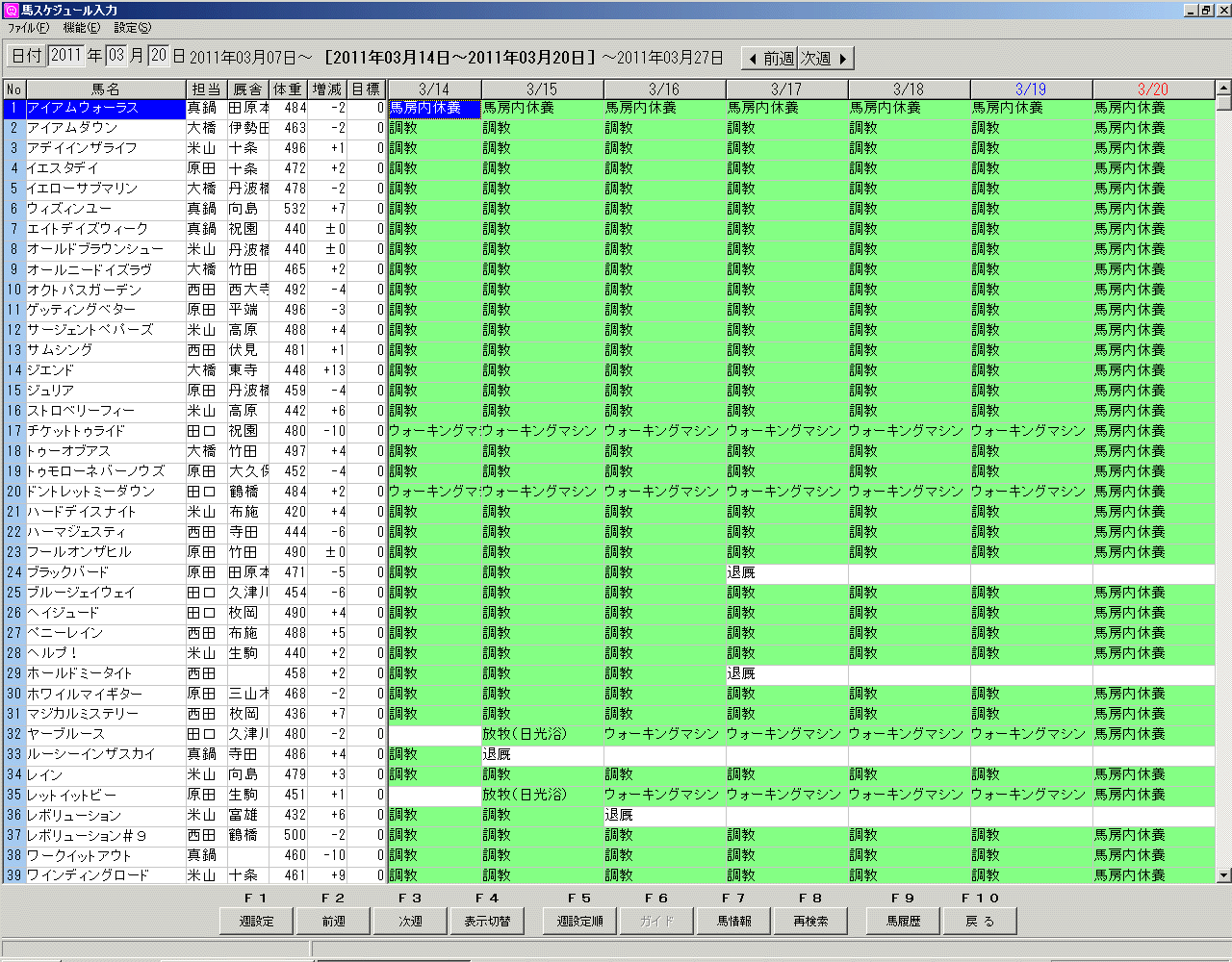Select the horse ヘルプ！
This screenshot has width=1232, height=962.
point(105,653)
